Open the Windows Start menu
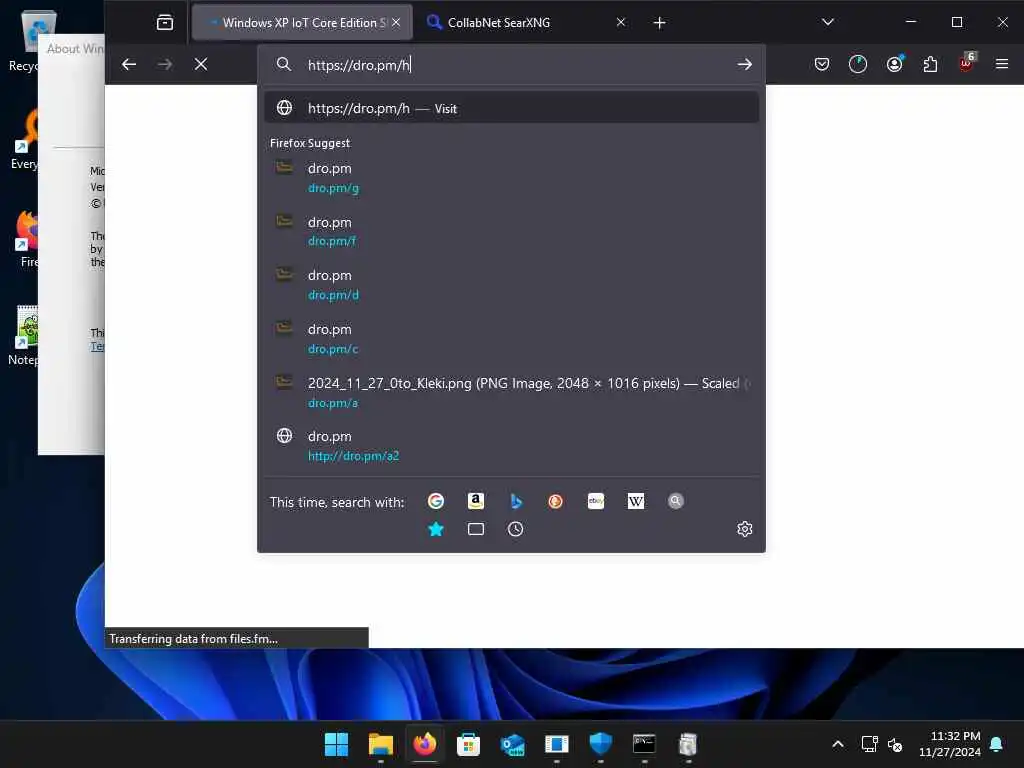The height and width of the screenshot is (768, 1024). pos(336,744)
